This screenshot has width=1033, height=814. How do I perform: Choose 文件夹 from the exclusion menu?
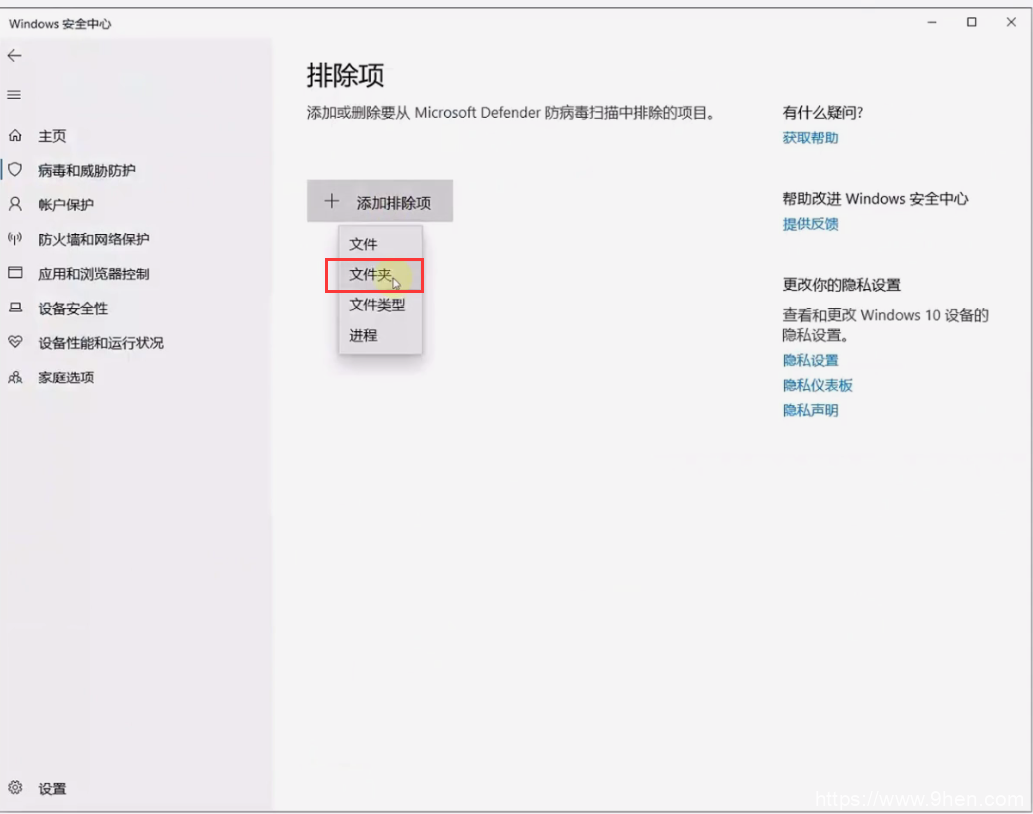[370, 274]
